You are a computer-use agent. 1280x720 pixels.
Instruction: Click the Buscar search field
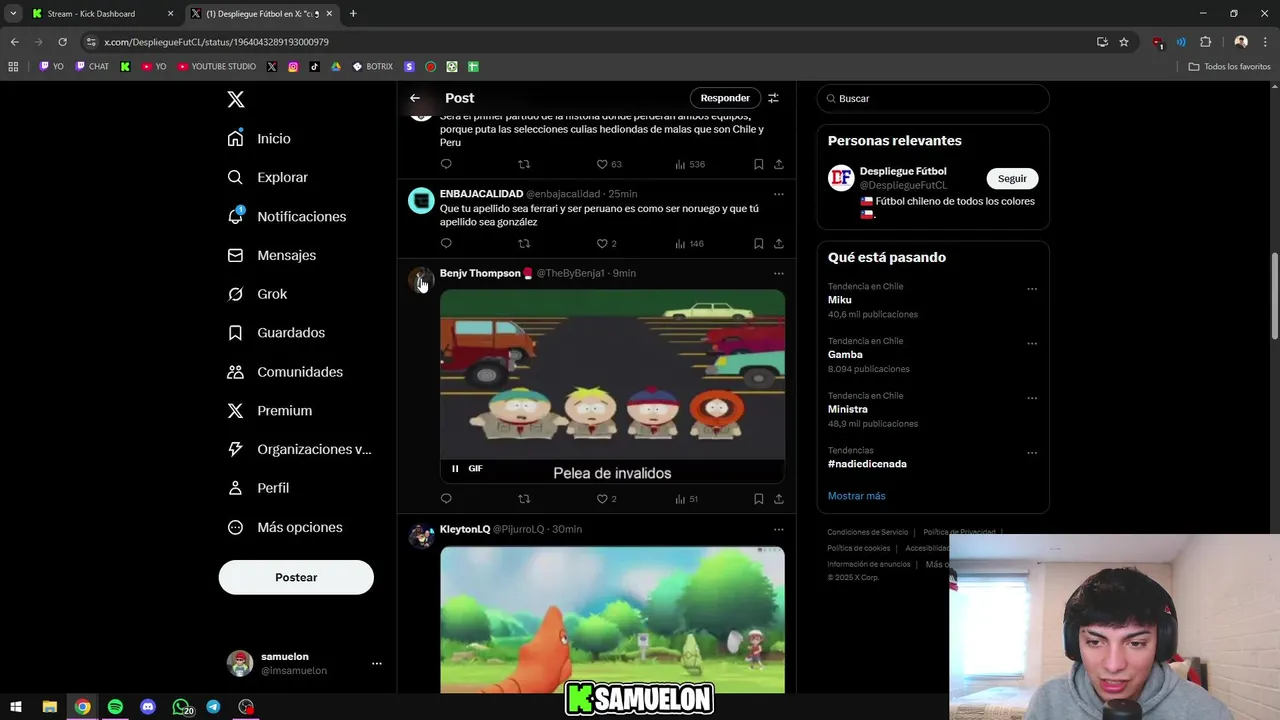pos(933,98)
